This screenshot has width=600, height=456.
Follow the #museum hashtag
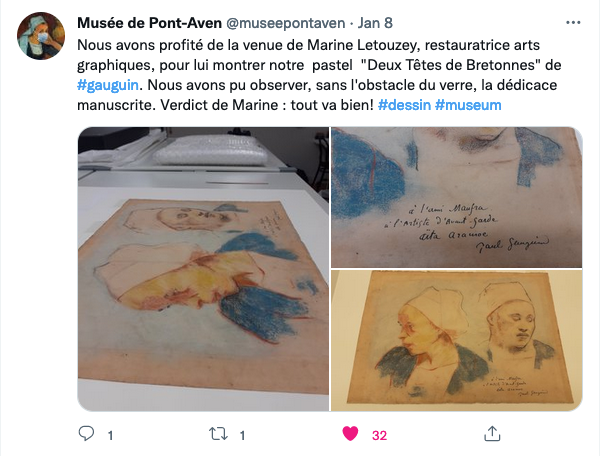(x=468, y=105)
